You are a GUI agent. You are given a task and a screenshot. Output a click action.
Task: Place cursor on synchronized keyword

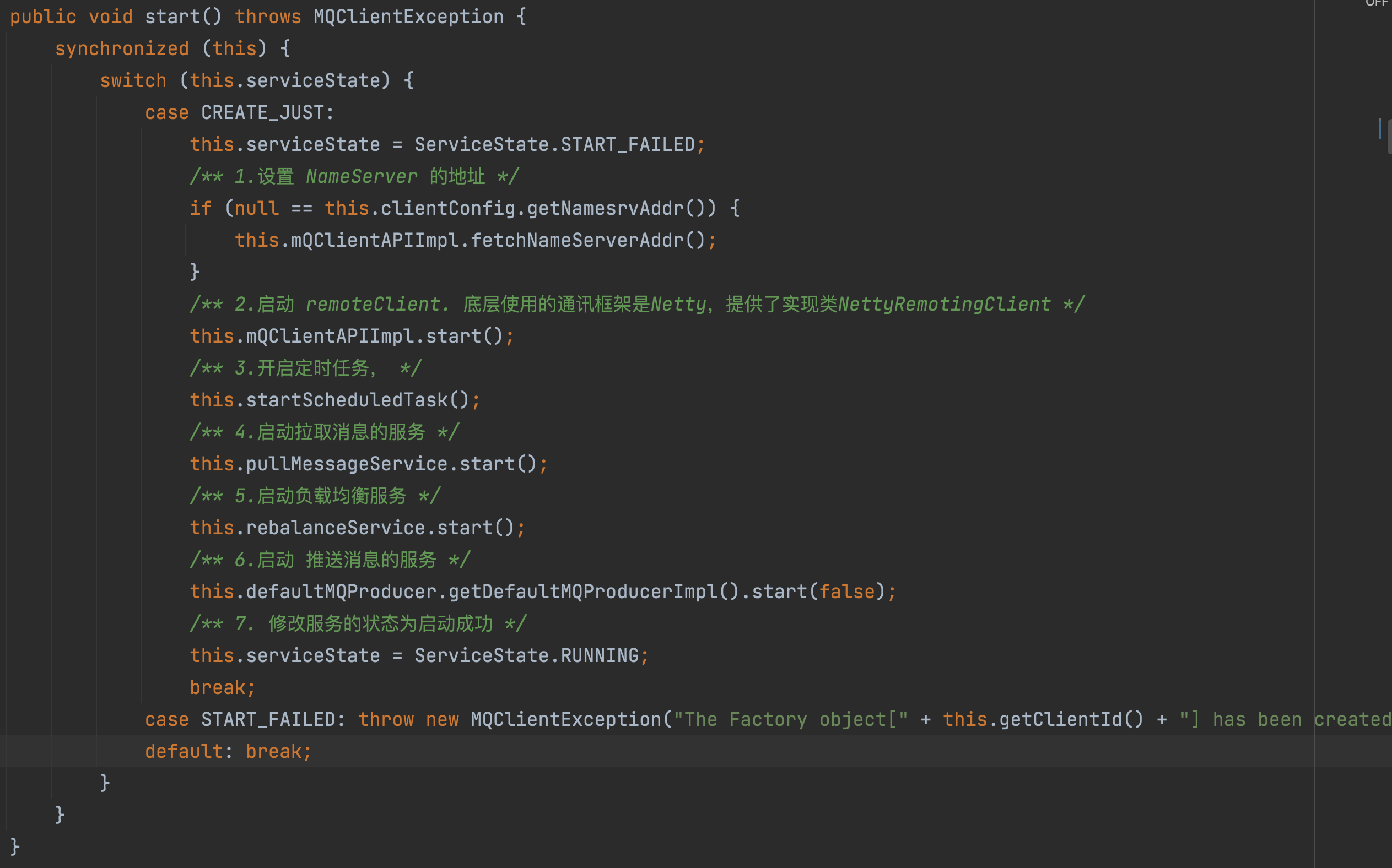click(x=122, y=49)
